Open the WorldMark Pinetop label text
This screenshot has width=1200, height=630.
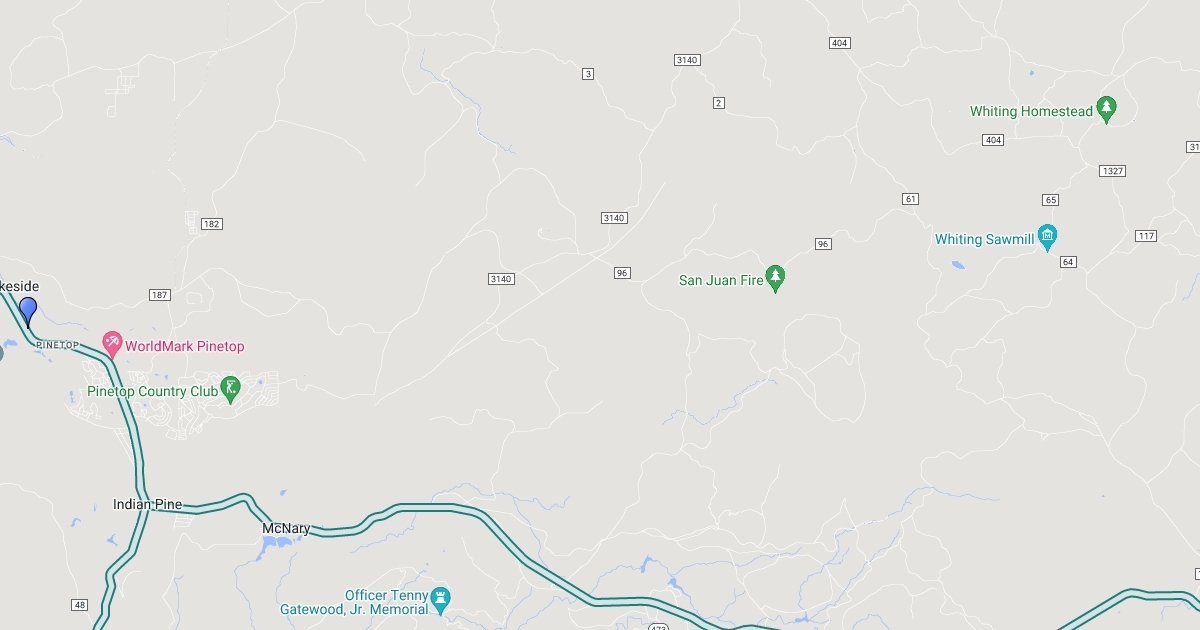(185, 346)
